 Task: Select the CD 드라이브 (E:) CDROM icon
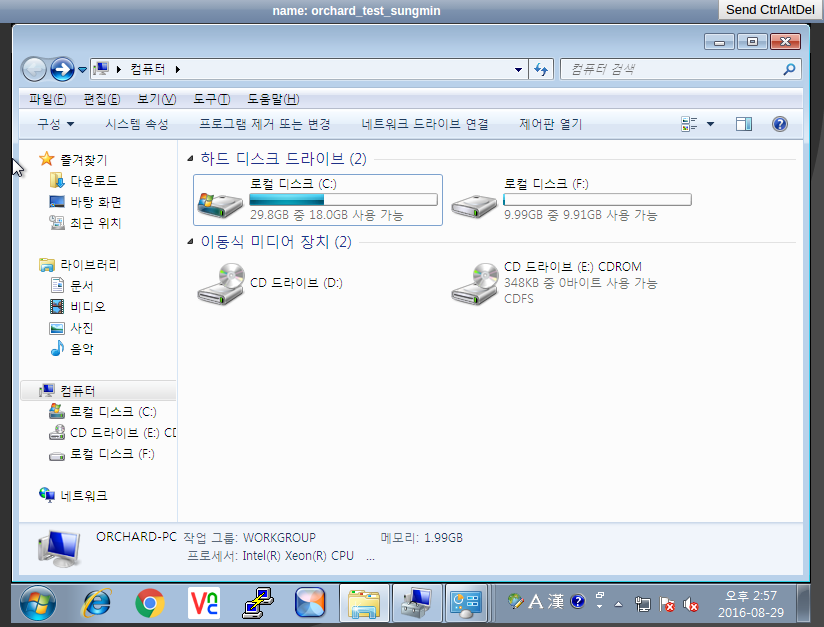(x=475, y=284)
